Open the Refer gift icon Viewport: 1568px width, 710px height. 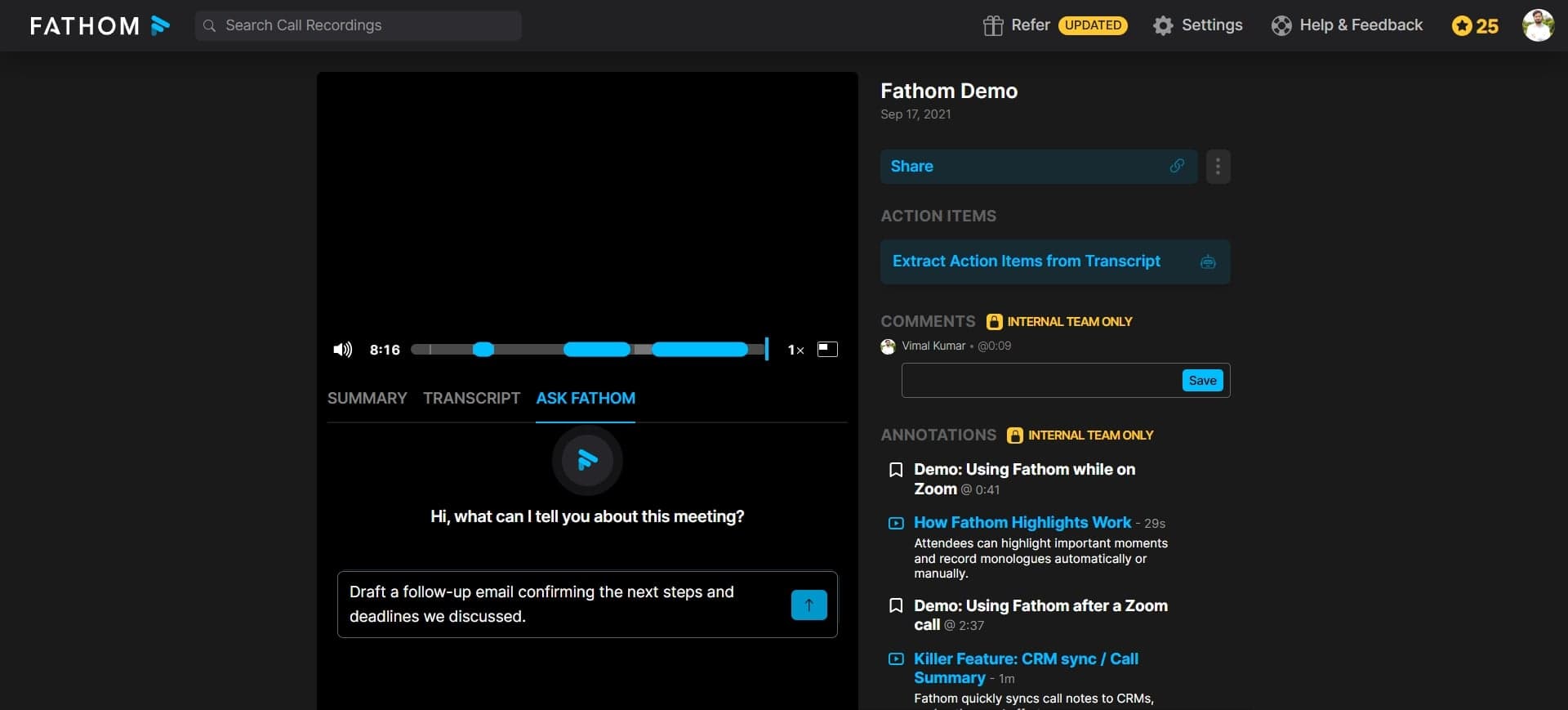992,25
